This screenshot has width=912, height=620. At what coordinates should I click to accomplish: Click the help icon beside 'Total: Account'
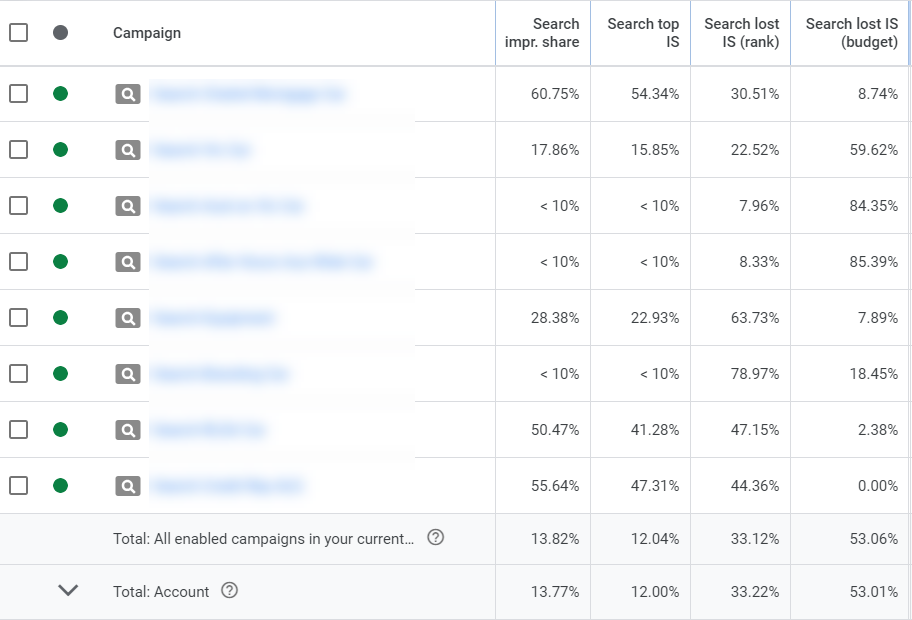pos(230,590)
